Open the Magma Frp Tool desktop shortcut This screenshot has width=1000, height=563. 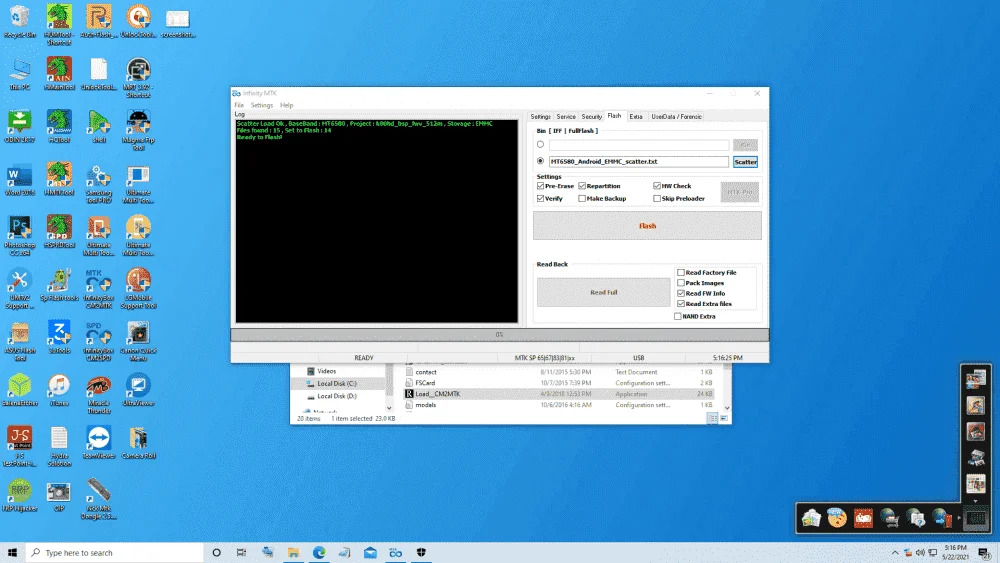tap(138, 131)
